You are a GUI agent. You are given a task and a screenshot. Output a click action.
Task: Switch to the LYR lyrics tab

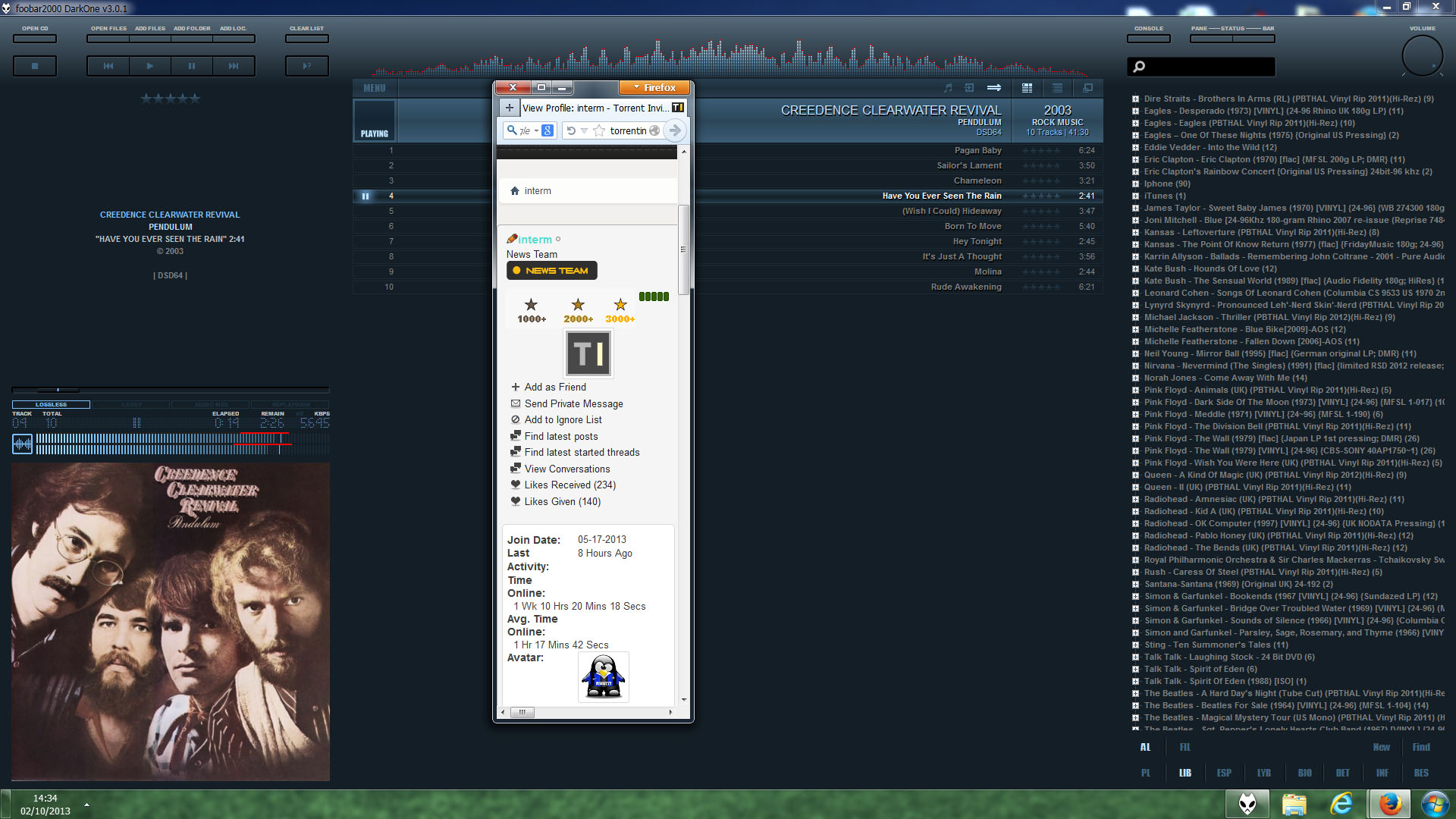[x=1263, y=773]
